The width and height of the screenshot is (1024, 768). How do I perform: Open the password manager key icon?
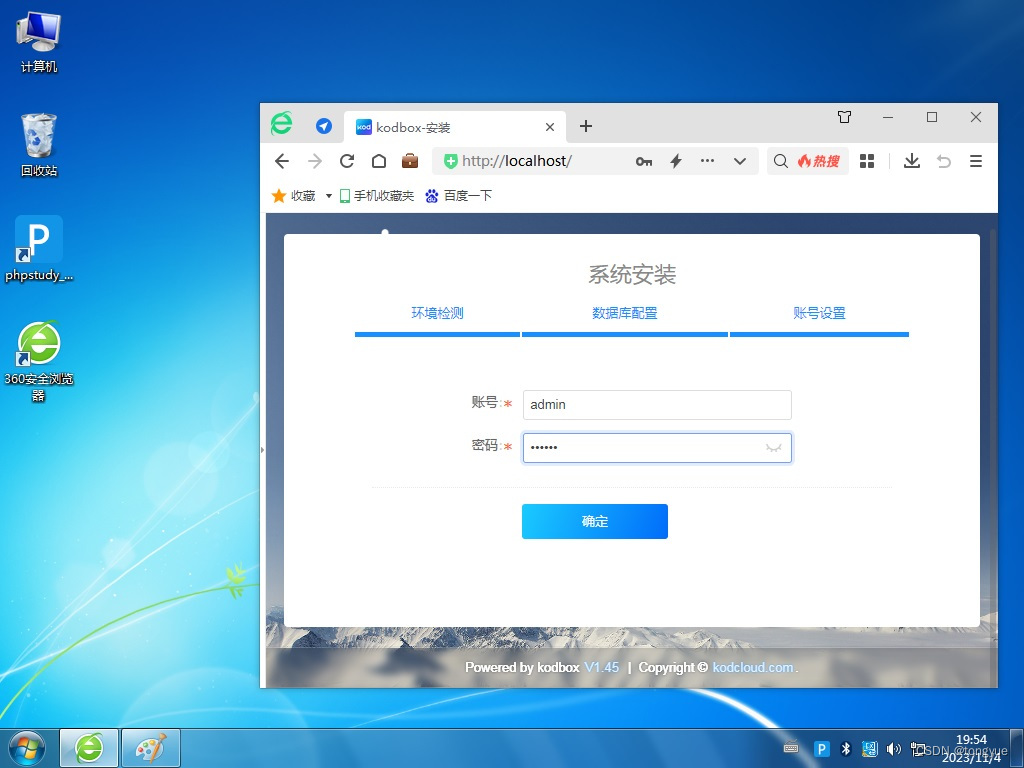pyautogui.click(x=644, y=161)
